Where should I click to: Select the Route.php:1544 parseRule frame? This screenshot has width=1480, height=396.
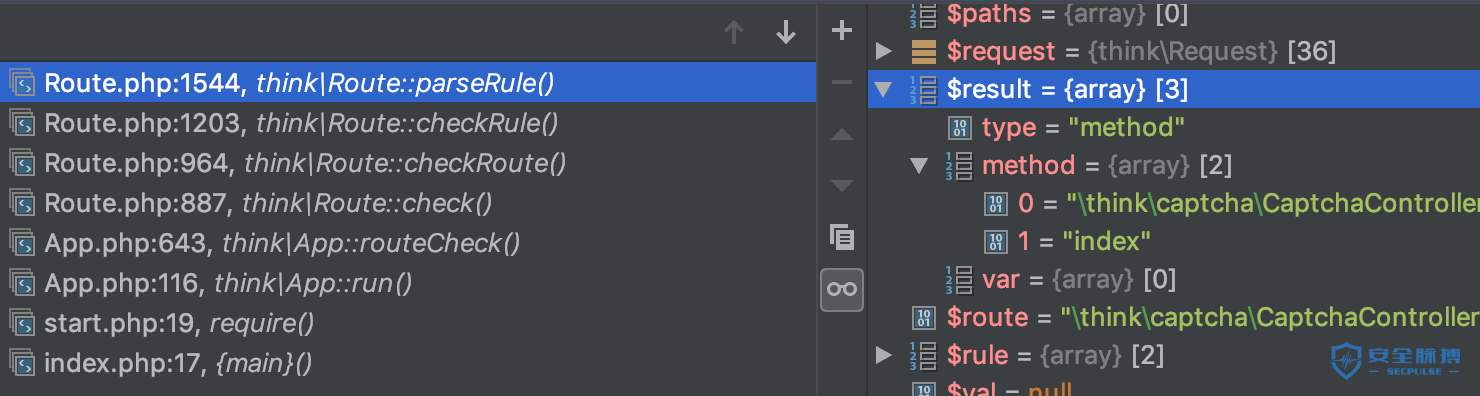408,83
